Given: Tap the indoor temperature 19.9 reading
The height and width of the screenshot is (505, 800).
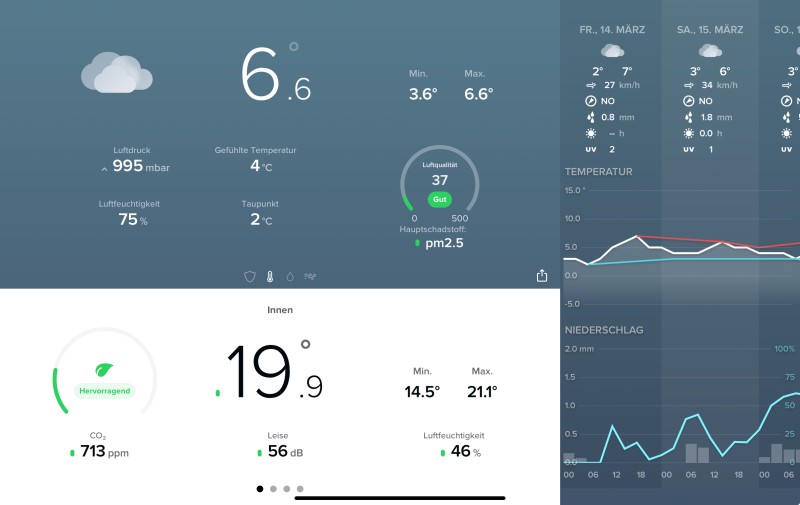Looking at the screenshot, I should [x=274, y=371].
